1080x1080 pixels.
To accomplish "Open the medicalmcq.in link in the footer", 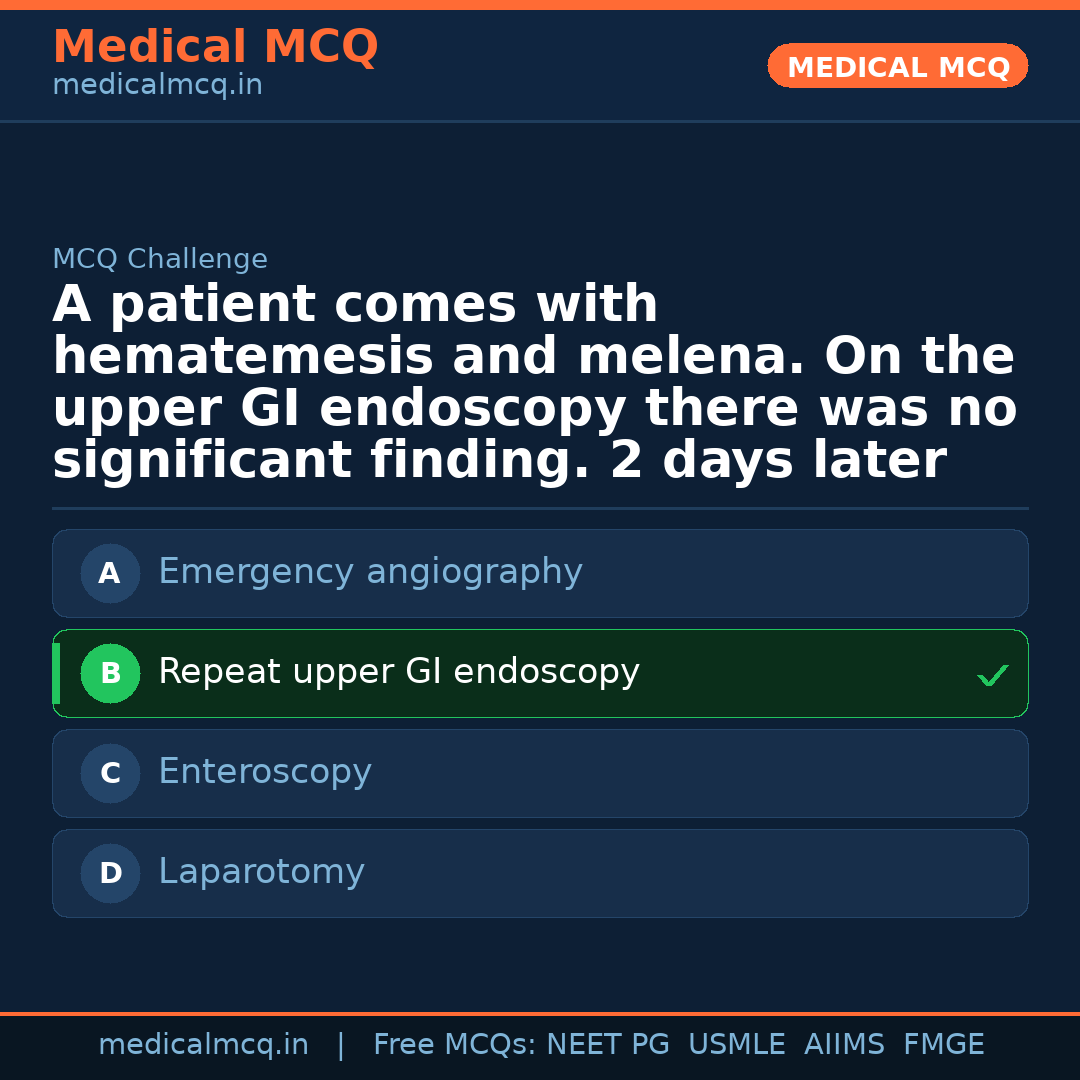I will click(x=203, y=1045).
